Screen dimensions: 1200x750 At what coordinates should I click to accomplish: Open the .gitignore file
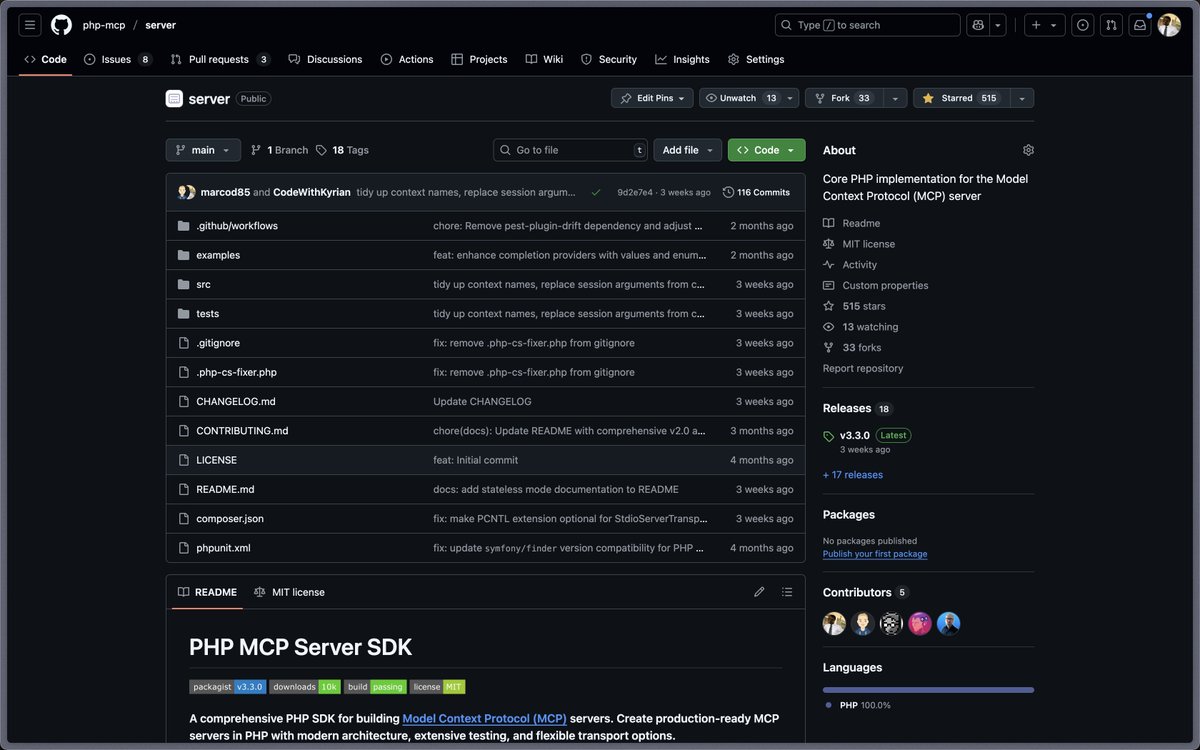(218, 343)
